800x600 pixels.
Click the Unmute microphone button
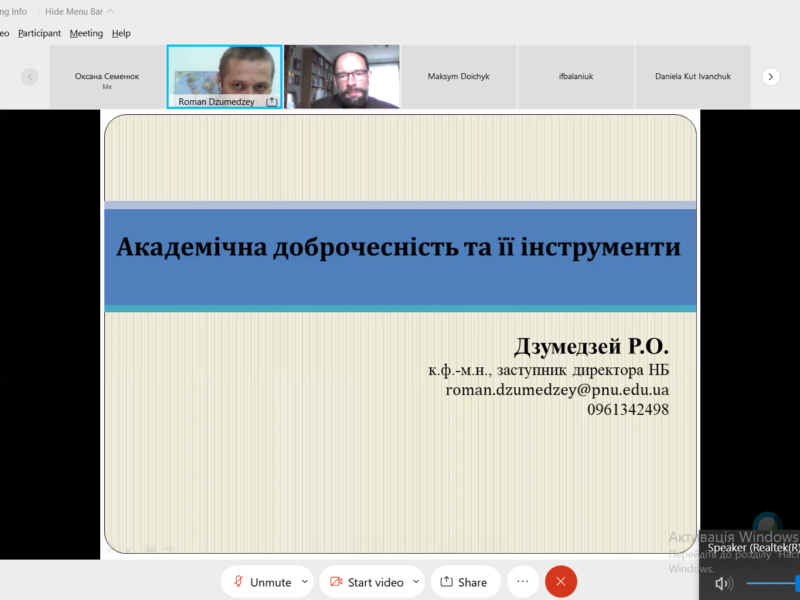[x=261, y=582]
